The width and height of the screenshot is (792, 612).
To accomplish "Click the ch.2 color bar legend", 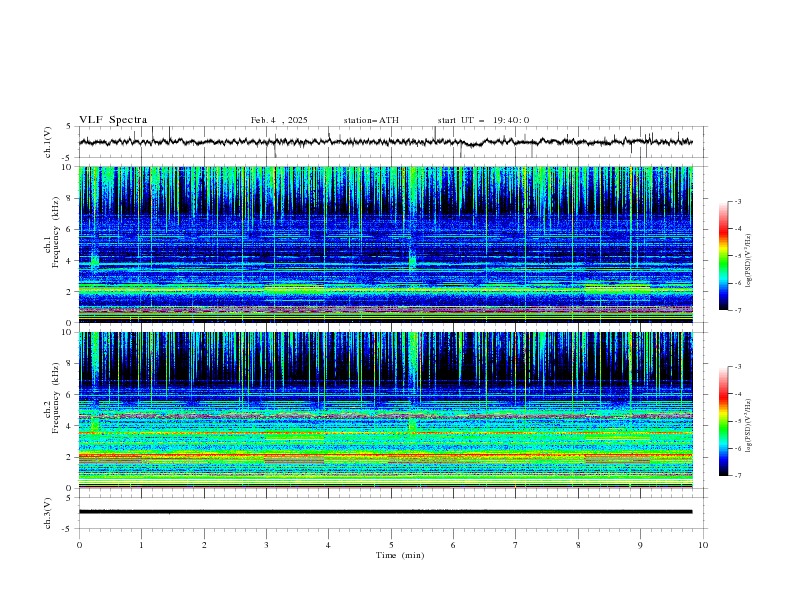I will pos(723,421).
